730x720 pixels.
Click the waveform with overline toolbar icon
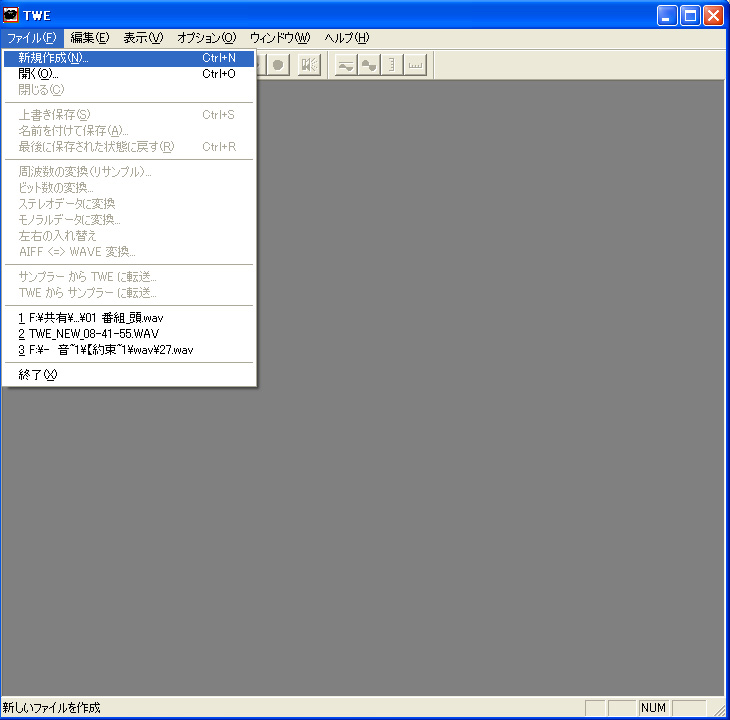click(346, 65)
